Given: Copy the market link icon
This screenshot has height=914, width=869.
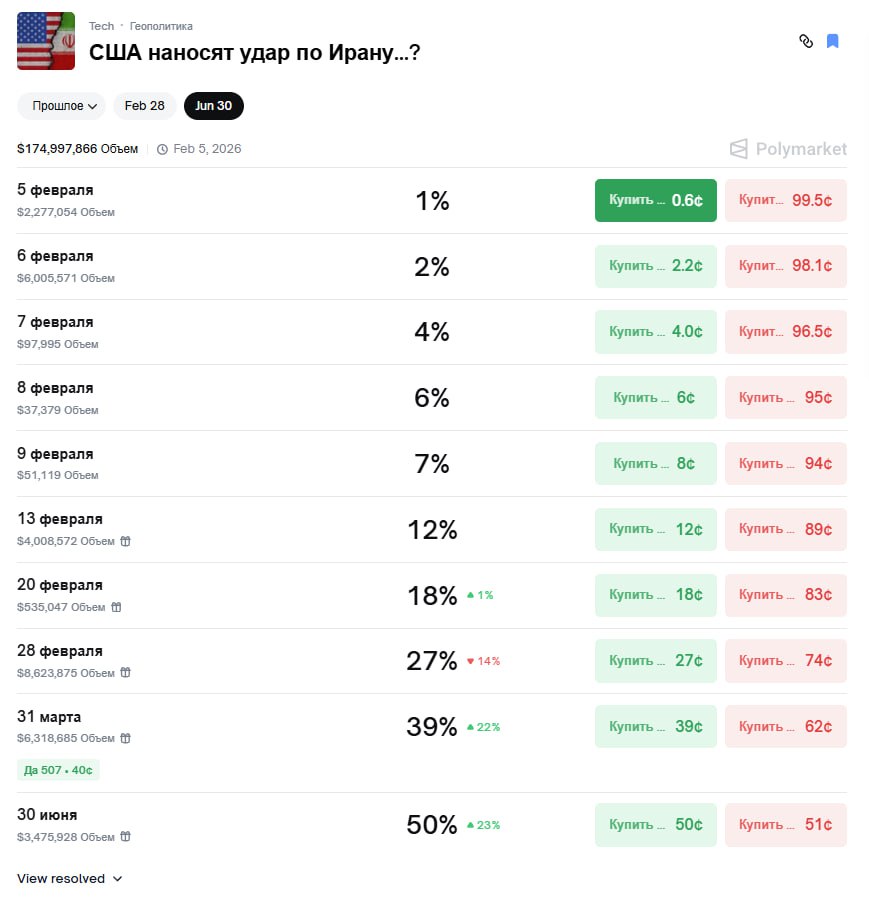Looking at the screenshot, I should click(x=806, y=41).
